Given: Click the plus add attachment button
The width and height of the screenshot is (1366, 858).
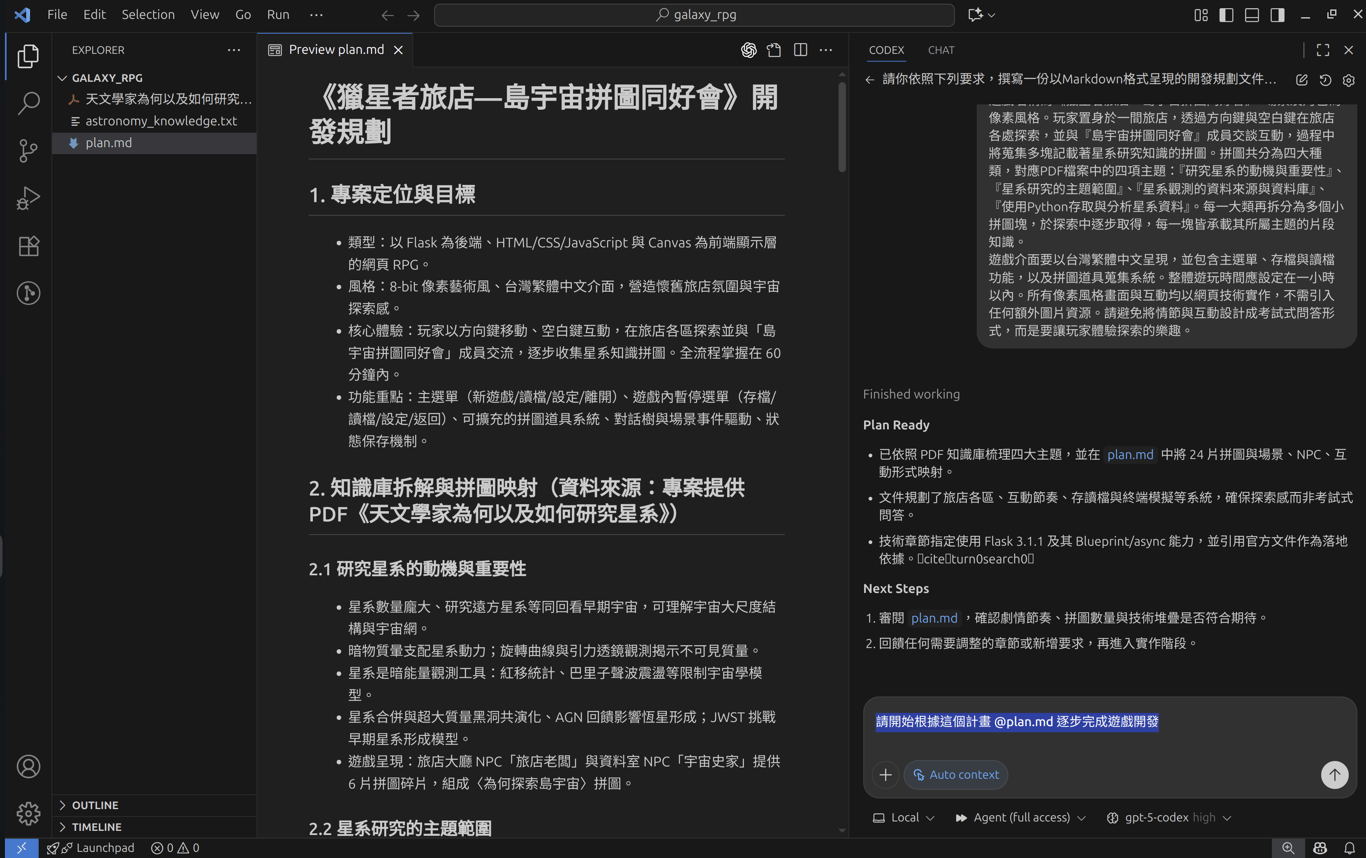Looking at the screenshot, I should (885, 775).
